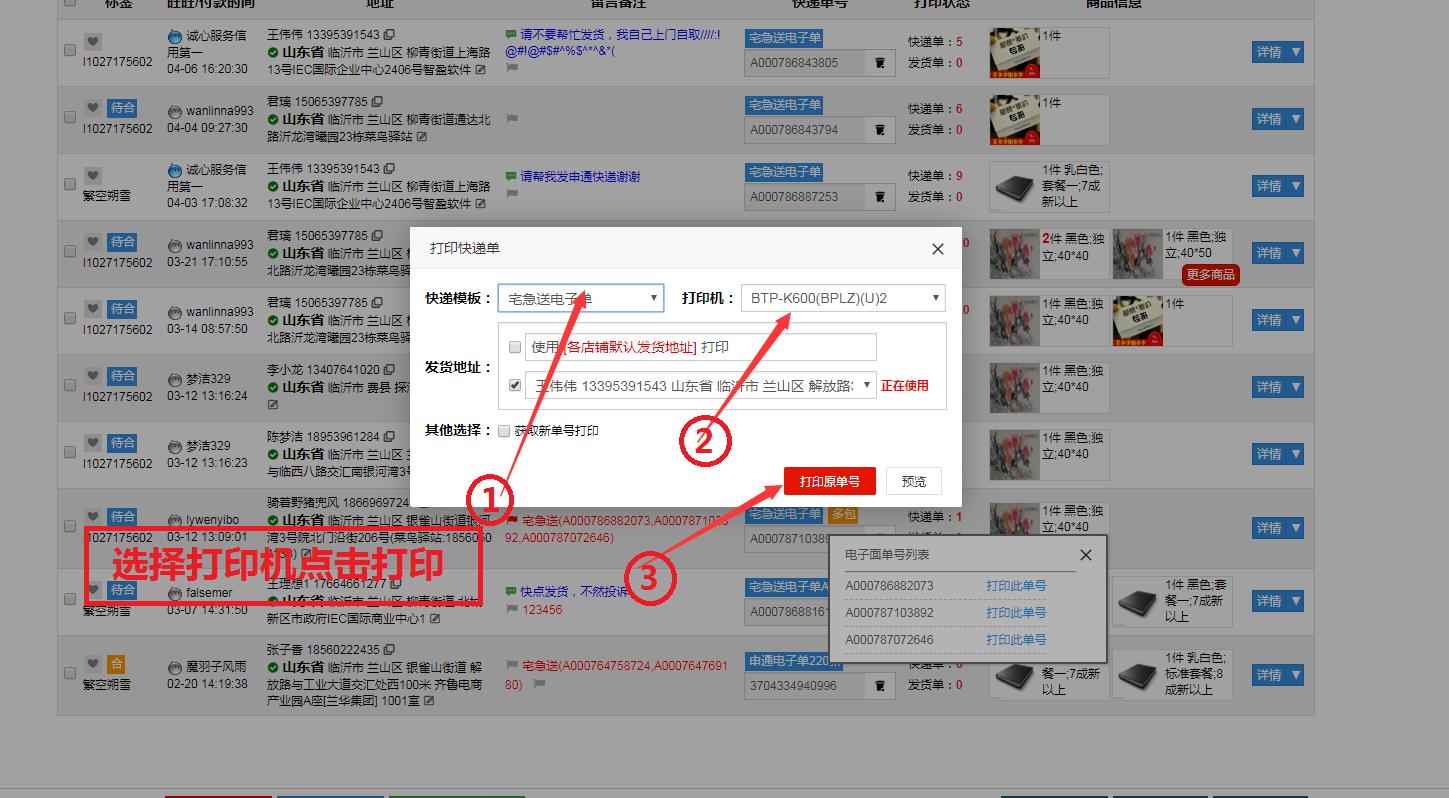The width and height of the screenshot is (1449, 798).
Task: Click the wangwang avatar beside 魔羽子风雨
Action: coord(175,667)
